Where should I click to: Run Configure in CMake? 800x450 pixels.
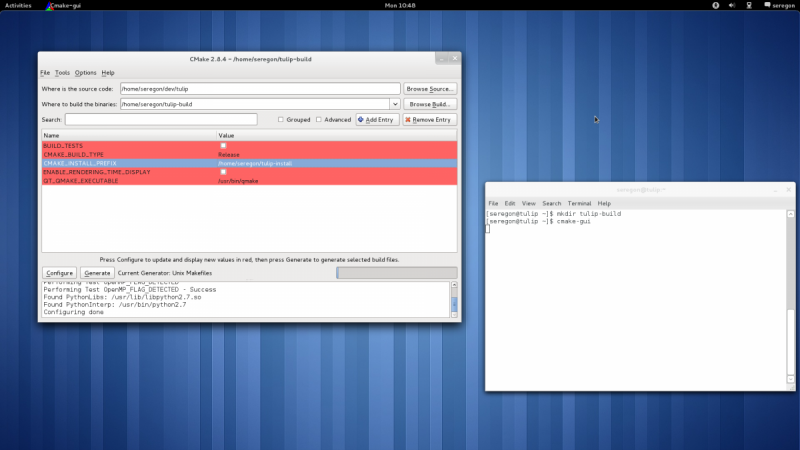(59, 273)
